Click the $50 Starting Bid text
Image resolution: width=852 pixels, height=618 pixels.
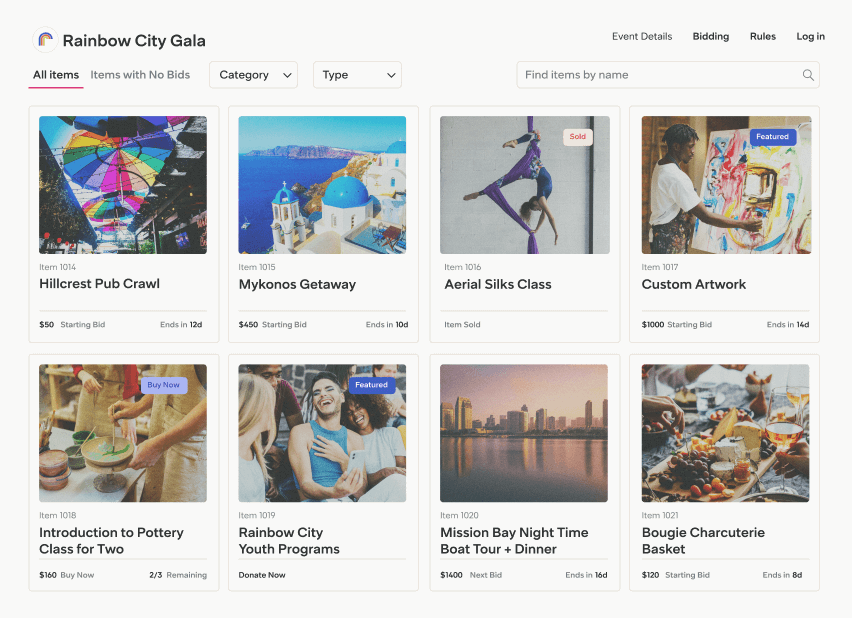coord(72,324)
